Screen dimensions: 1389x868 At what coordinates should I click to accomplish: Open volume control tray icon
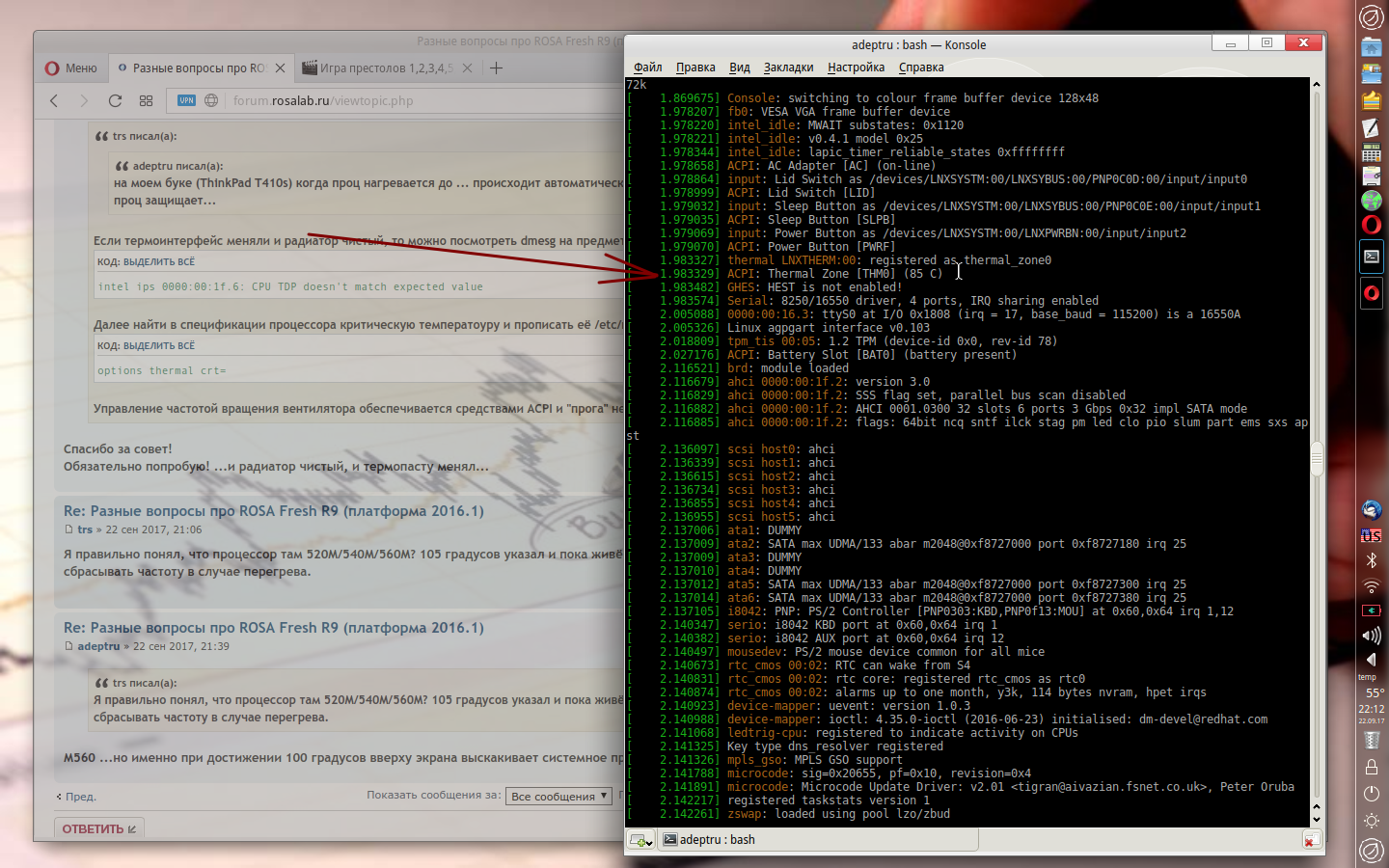tap(1371, 636)
